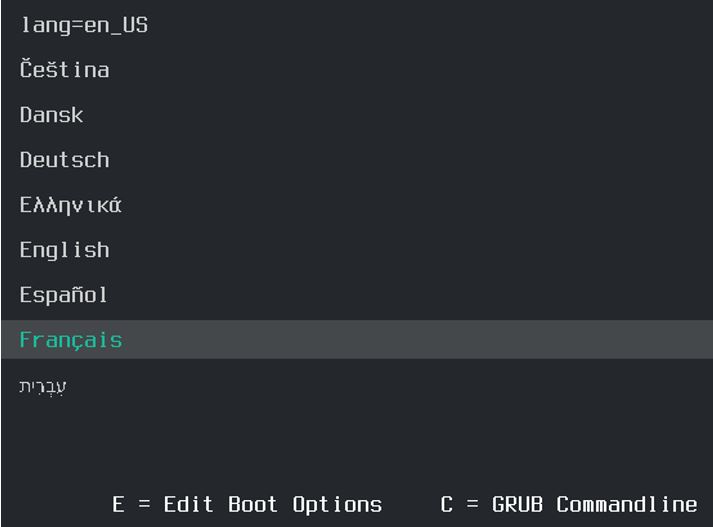Screen dimensions: 713x527
Task: Click the GRUB Commandline label text
Action: pos(594,504)
